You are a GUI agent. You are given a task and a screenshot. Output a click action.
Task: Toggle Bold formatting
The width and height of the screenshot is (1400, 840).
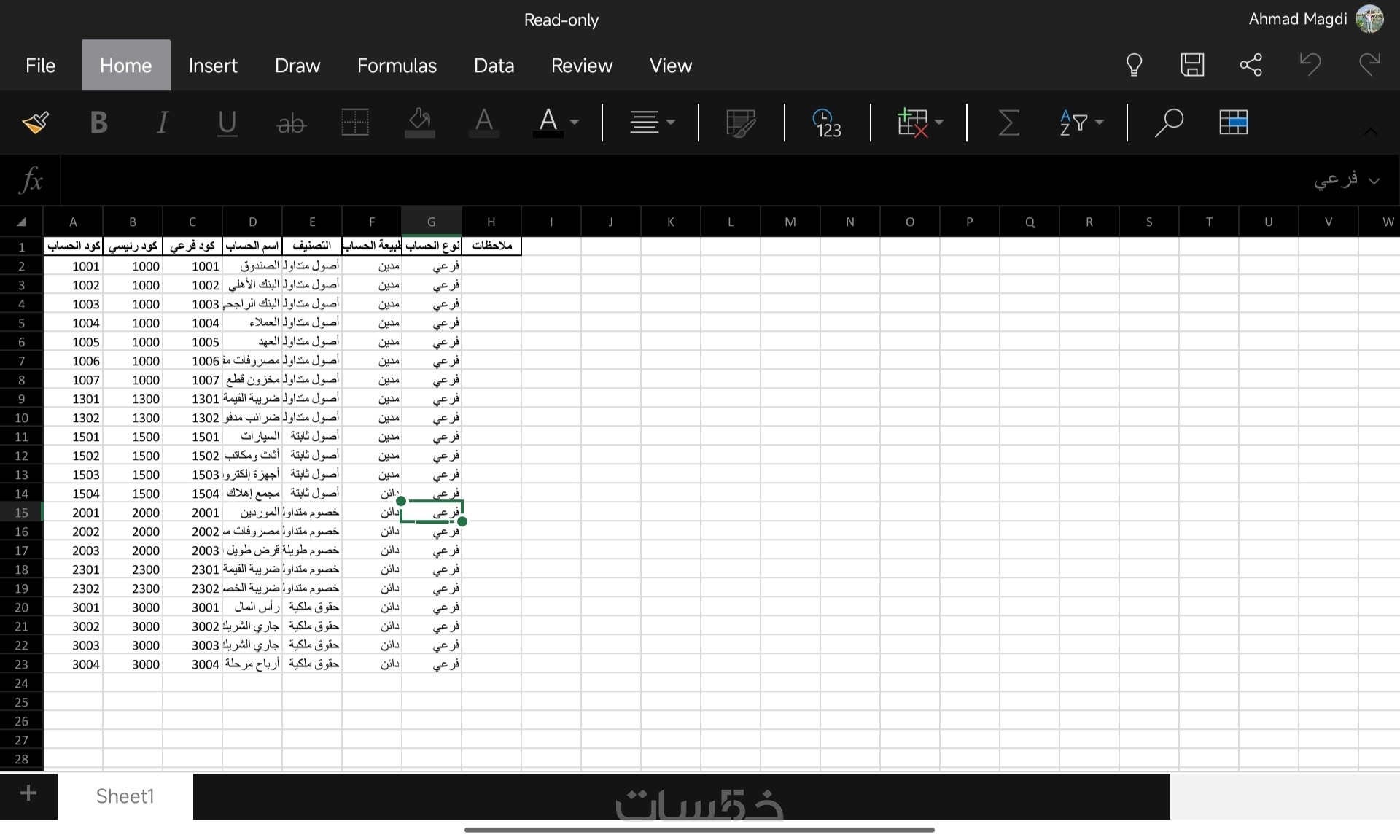(x=98, y=122)
